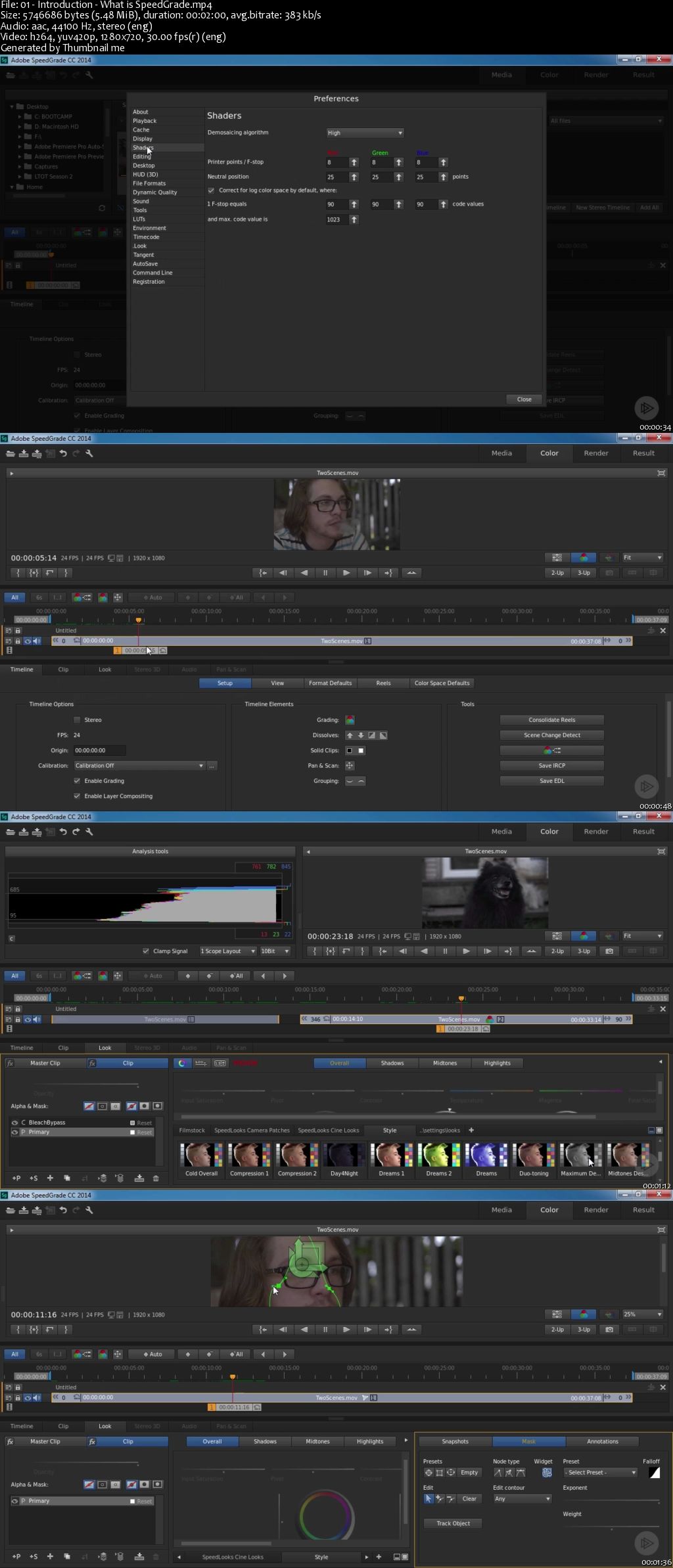Open the 1 Scope Layout dropdown
The image size is (673, 1568).
227,951
